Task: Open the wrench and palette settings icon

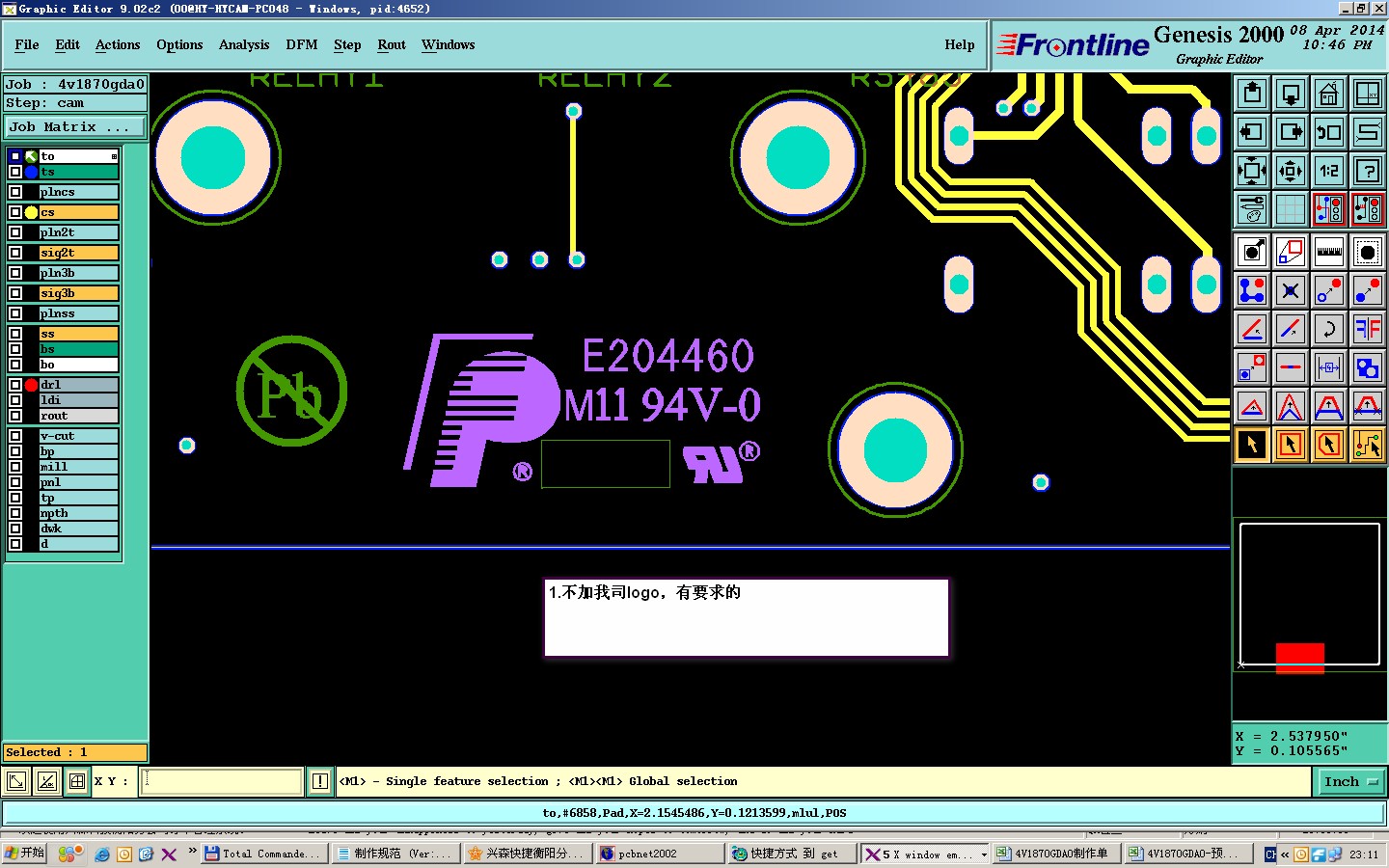Action: point(1252,208)
